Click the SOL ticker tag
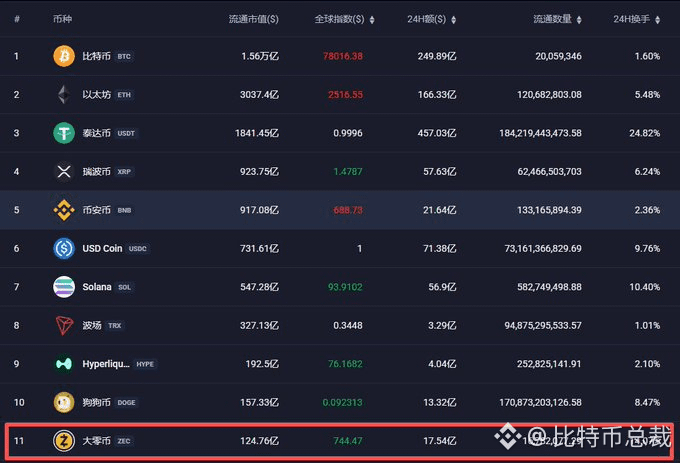This screenshot has width=680, height=463. pyautogui.click(x=124, y=287)
